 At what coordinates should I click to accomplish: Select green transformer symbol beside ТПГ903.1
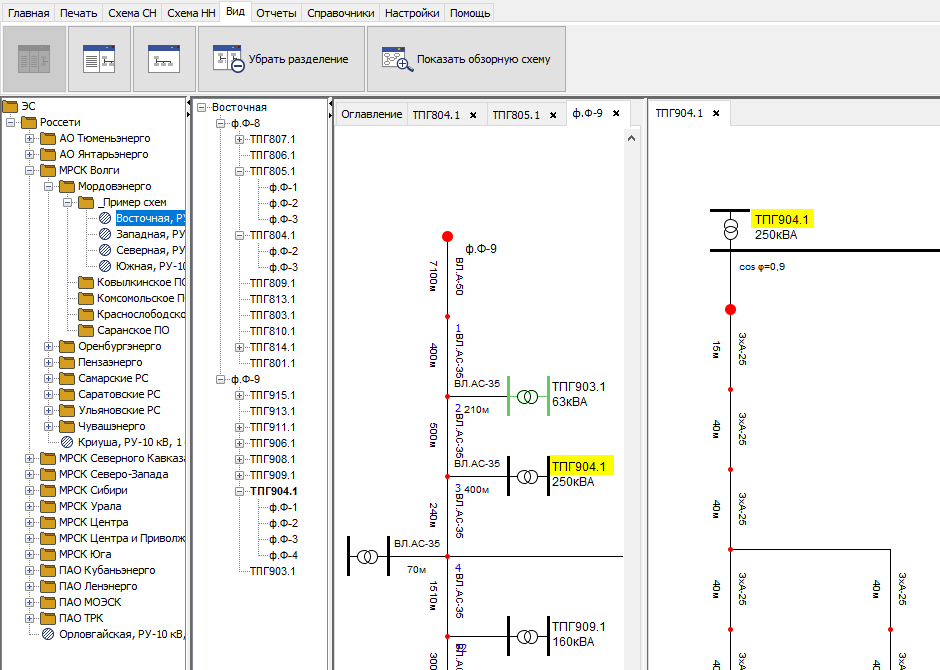coord(528,397)
